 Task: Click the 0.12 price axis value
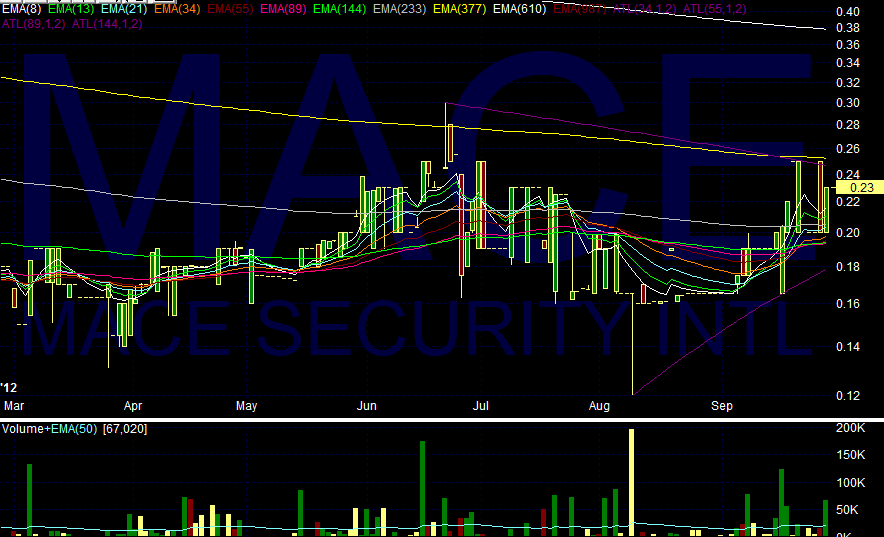point(848,396)
